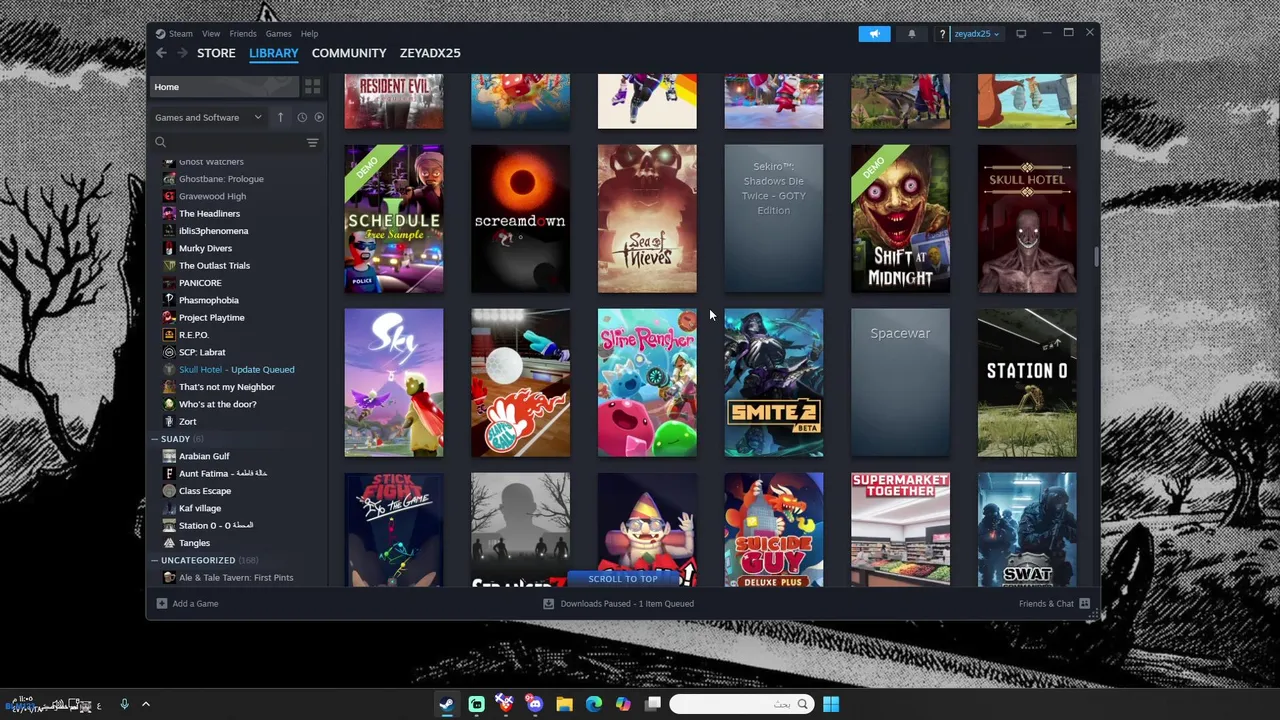Open the collections grid view icon
The image size is (1280, 720).
pyautogui.click(x=312, y=87)
